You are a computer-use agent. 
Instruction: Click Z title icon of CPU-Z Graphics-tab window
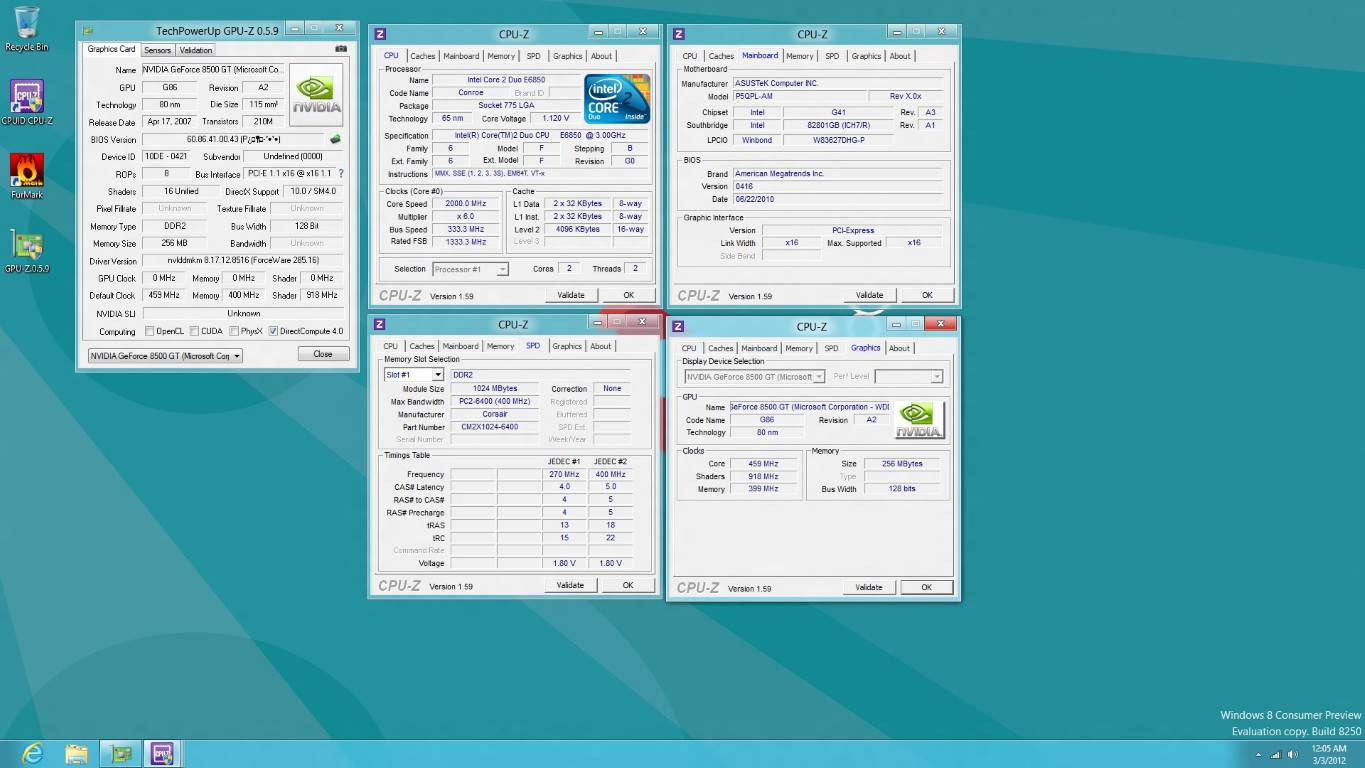pos(679,326)
